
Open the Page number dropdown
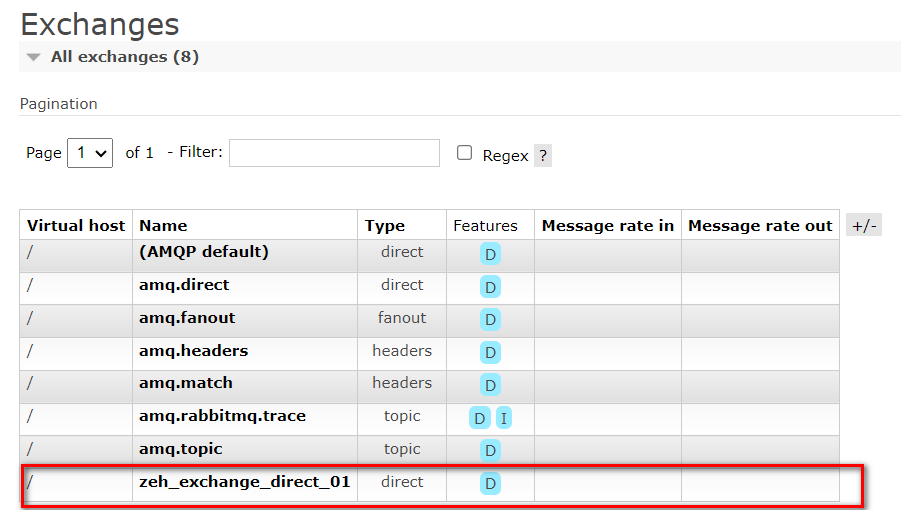point(89,154)
